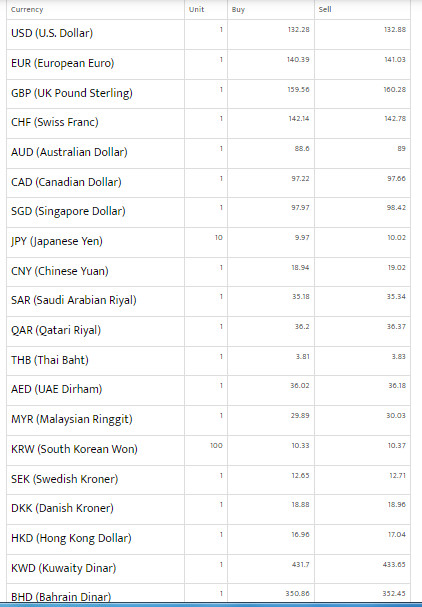Select the USD (U.S. Dollar) row
422x607 pixels.
[208, 34]
